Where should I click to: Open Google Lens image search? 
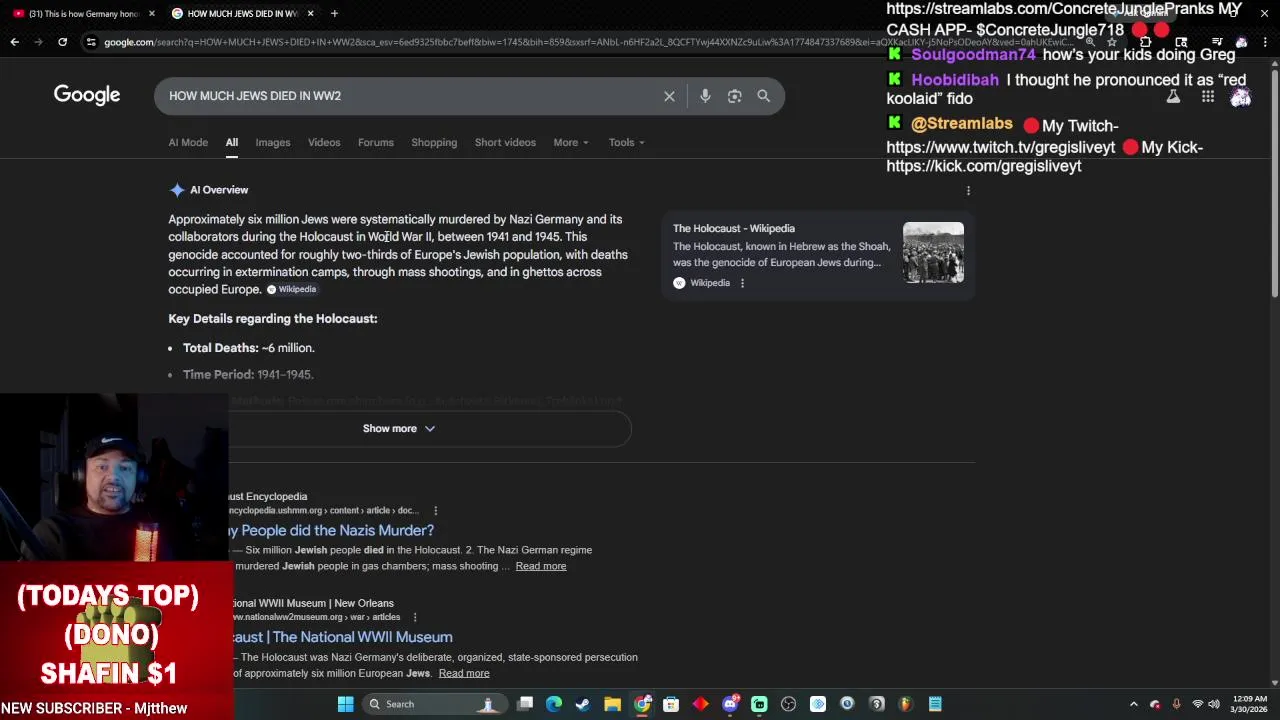(x=734, y=96)
